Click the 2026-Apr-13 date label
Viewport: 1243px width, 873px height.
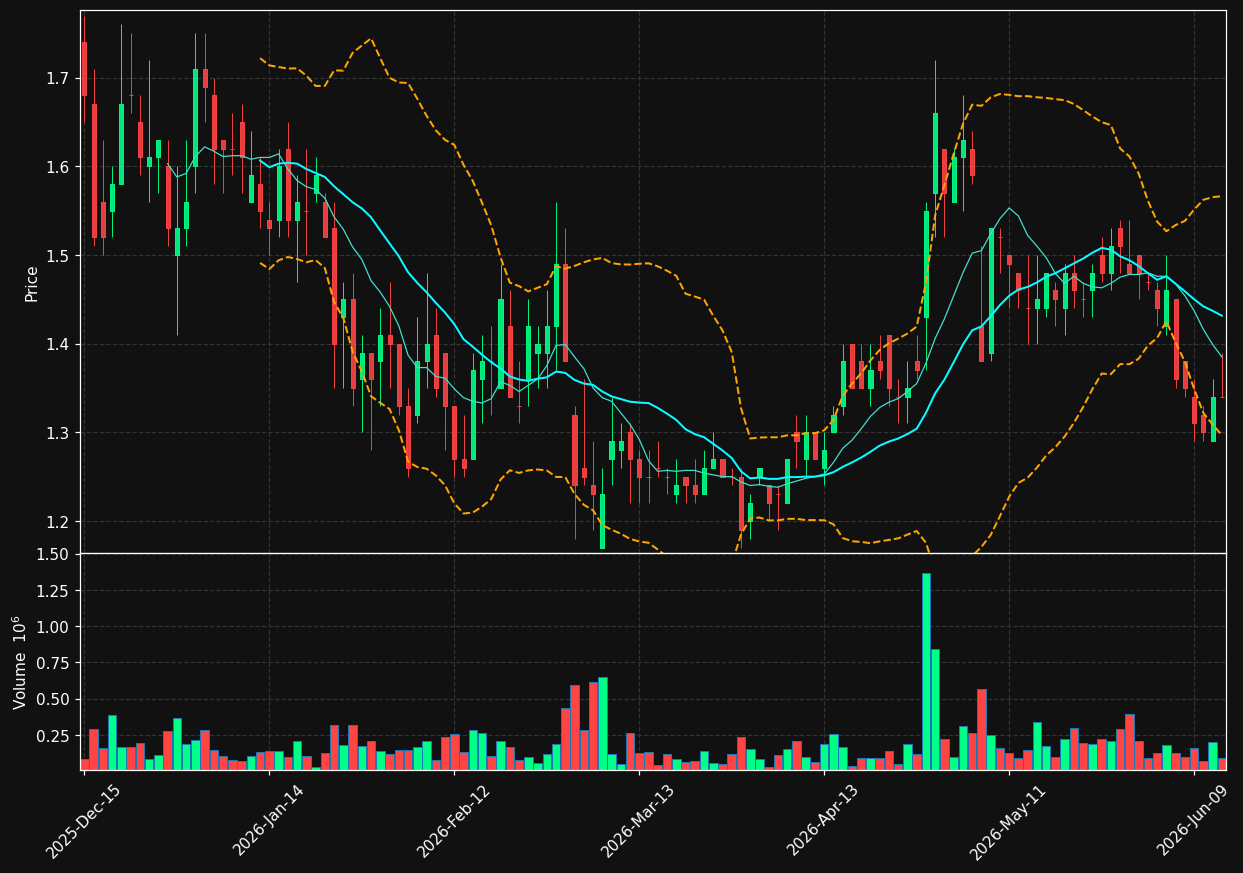click(x=822, y=820)
